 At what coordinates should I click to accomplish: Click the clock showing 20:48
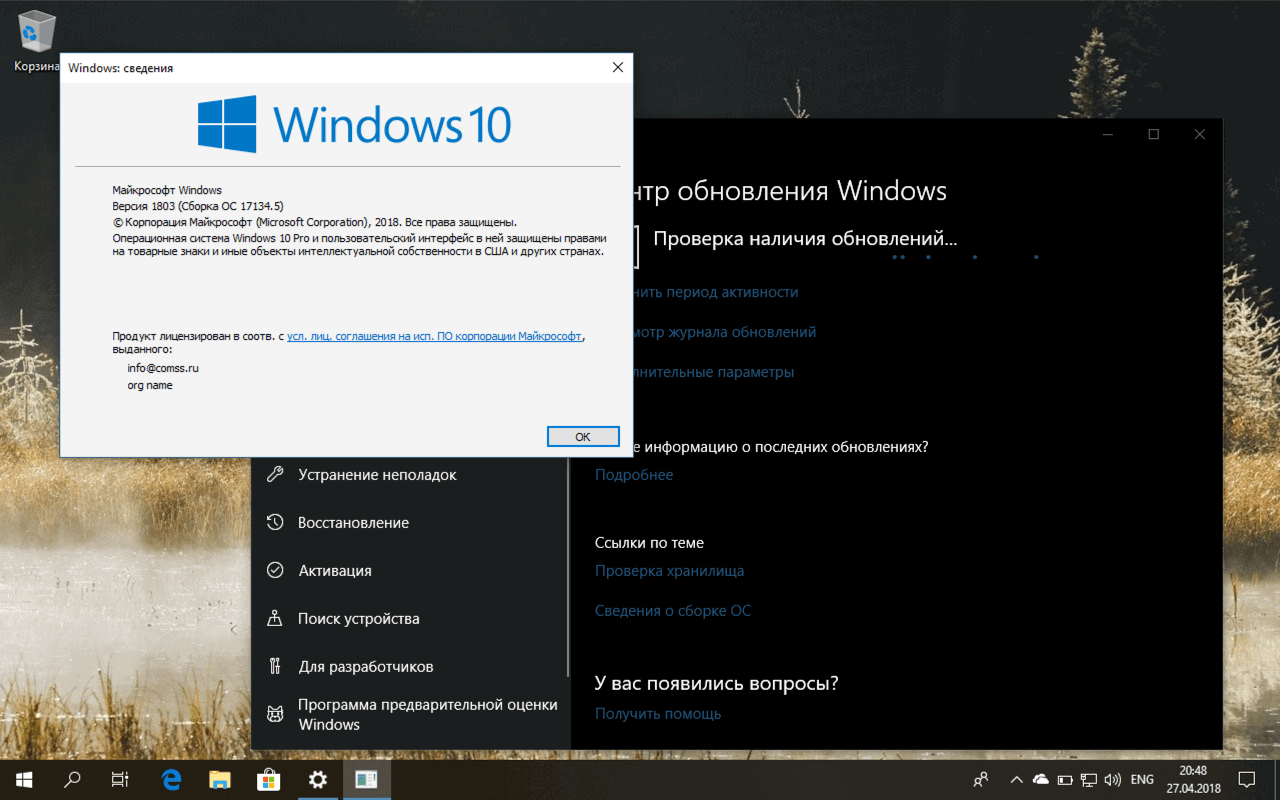pos(1195,772)
